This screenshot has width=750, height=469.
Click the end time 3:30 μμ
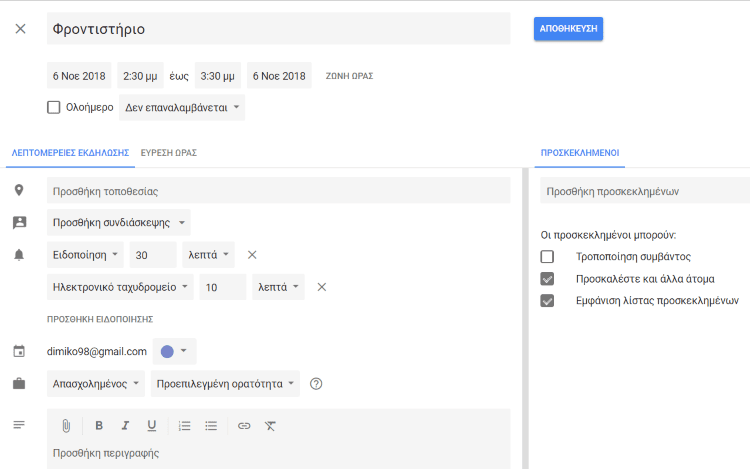coord(218,76)
